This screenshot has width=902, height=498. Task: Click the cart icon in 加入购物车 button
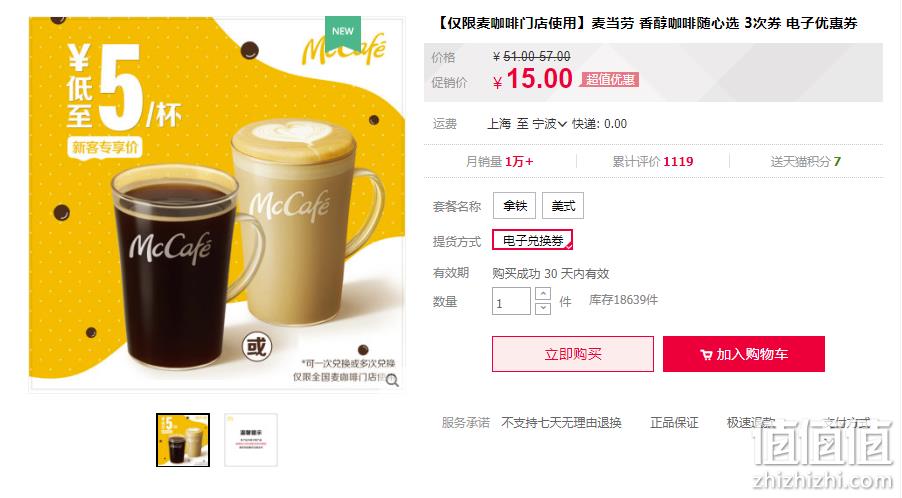coord(706,355)
